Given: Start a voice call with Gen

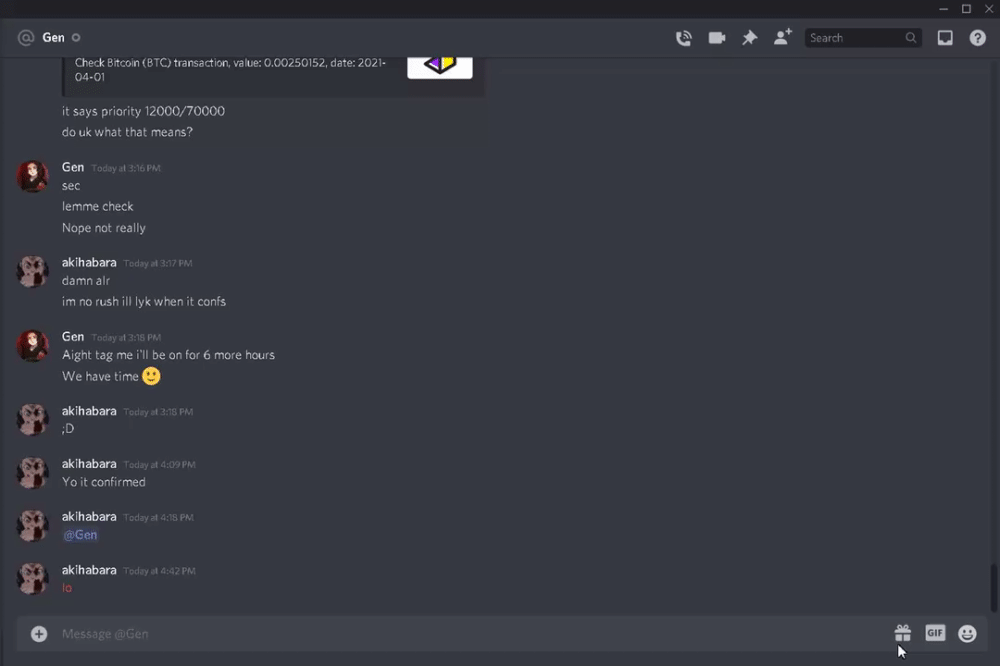Looking at the screenshot, I should click(684, 38).
